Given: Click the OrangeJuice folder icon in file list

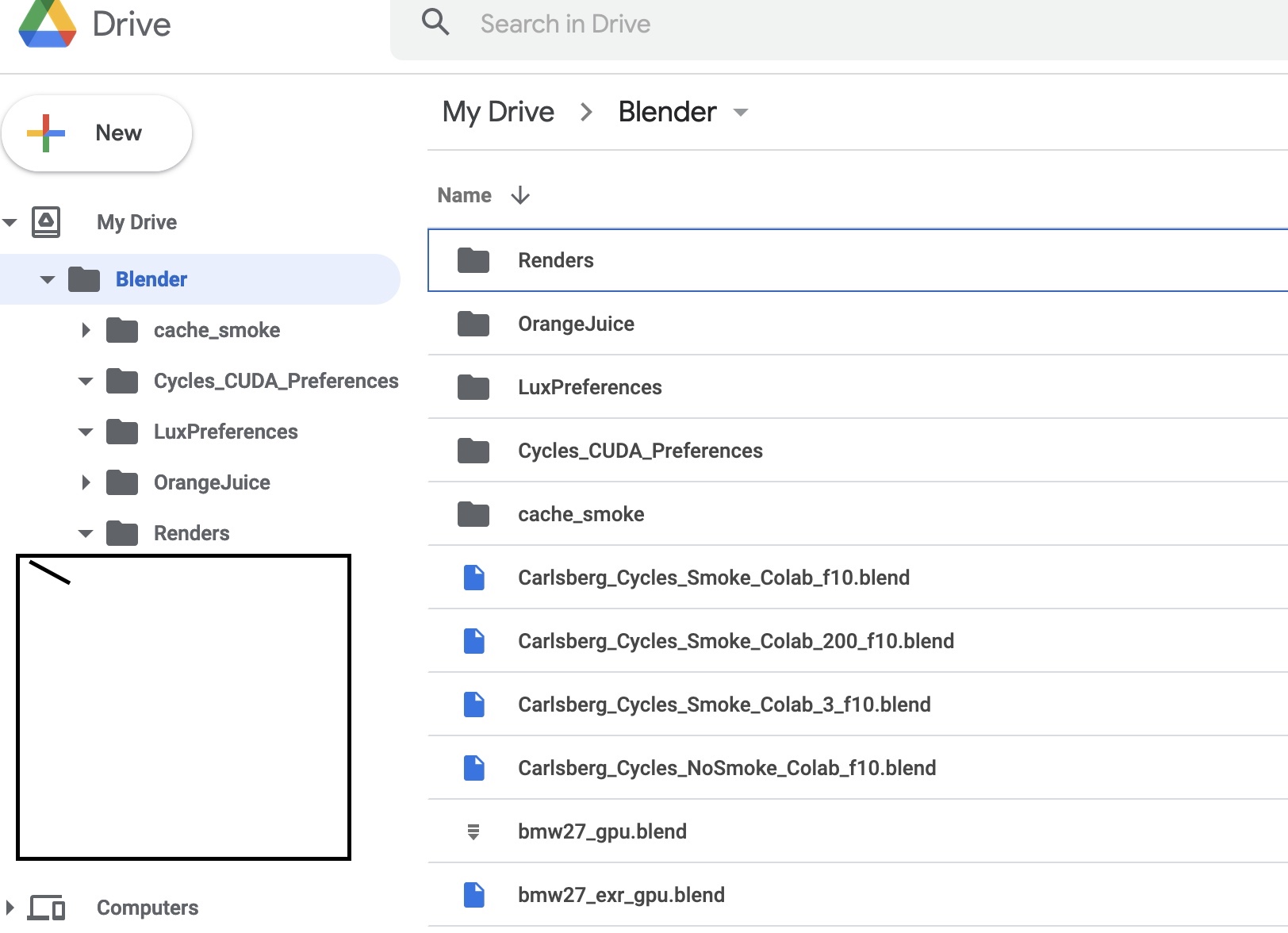Looking at the screenshot, I should pyautogui.click(x=473, y=324).
